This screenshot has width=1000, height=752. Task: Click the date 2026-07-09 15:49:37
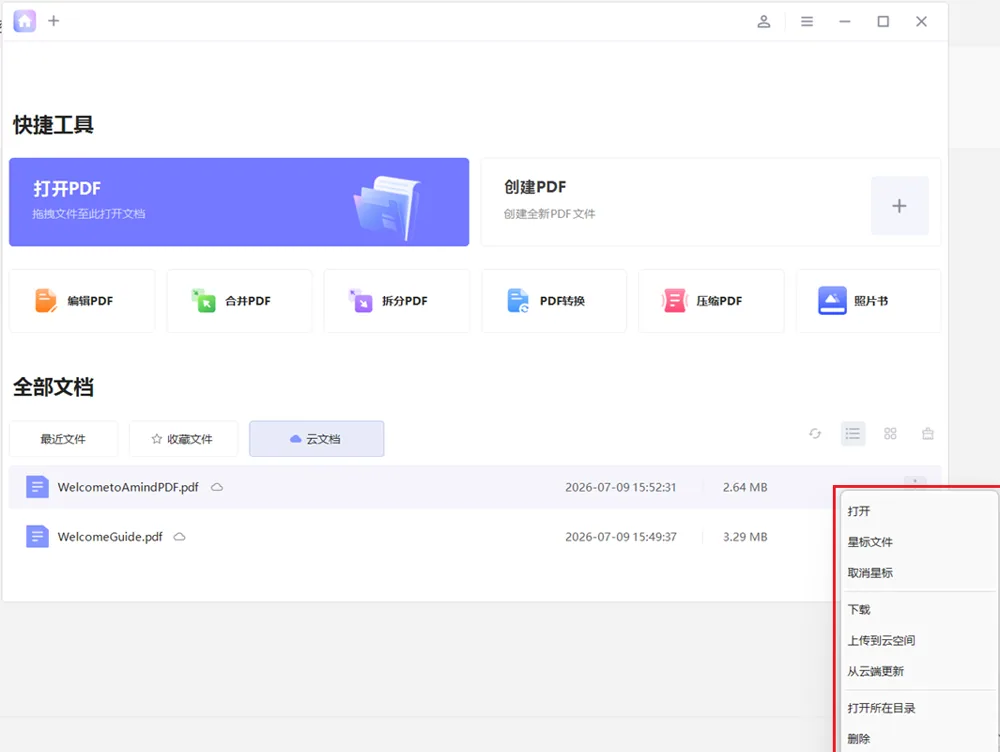pyautogui.click(x=621, y=537)
